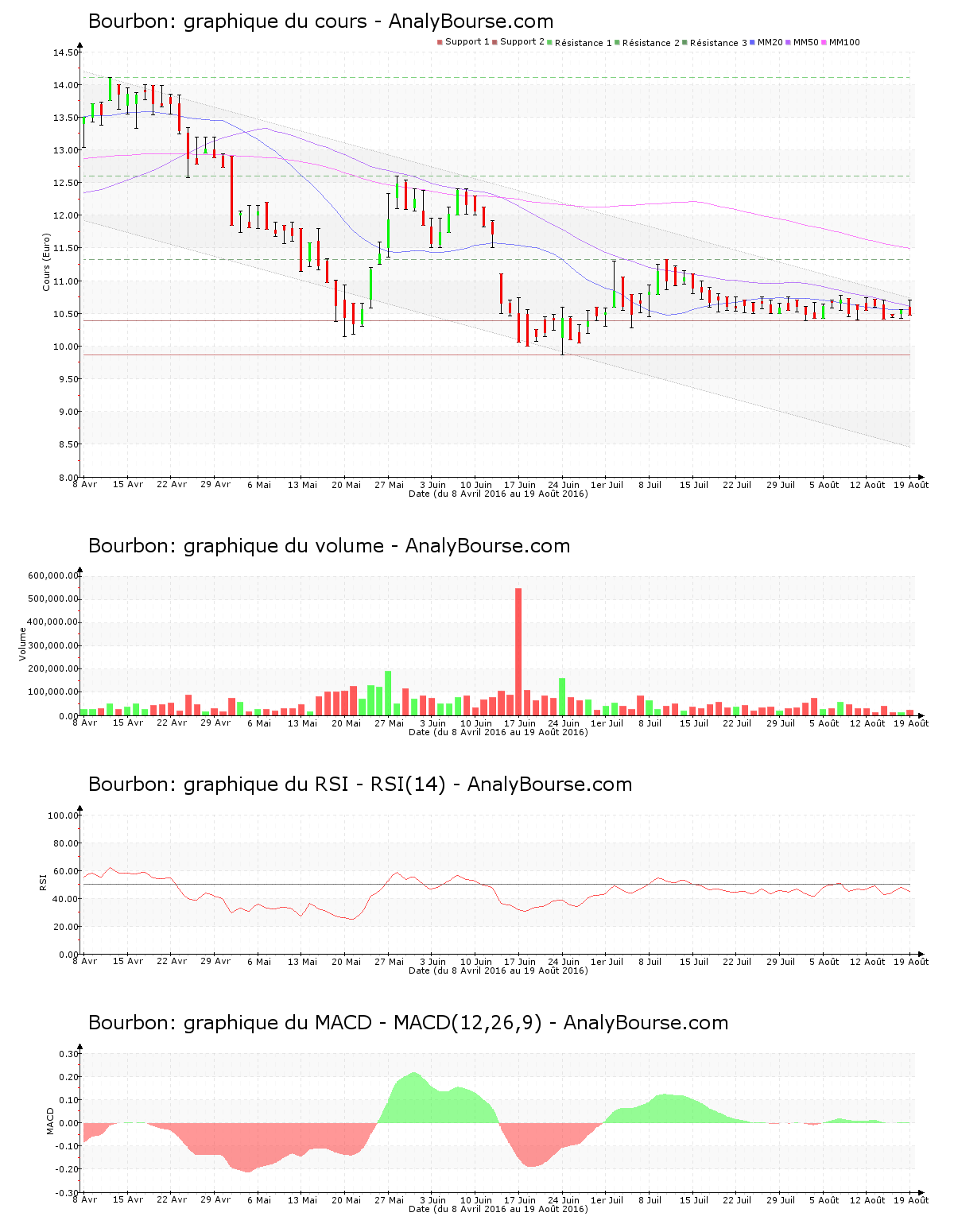Click the 'Cours (Euro)' axis title

46,262
